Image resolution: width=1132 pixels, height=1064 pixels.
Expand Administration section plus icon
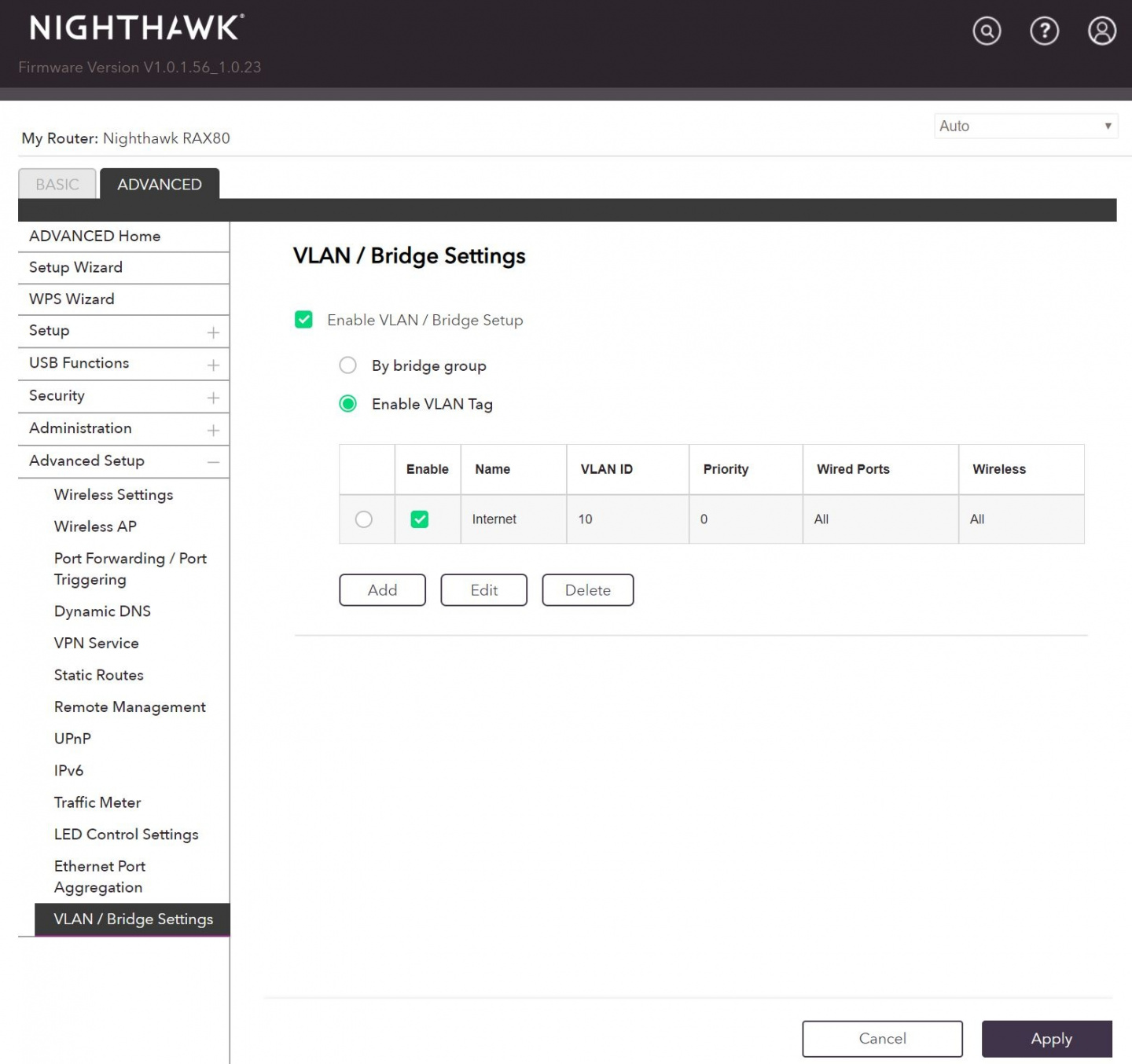(213, 430)
